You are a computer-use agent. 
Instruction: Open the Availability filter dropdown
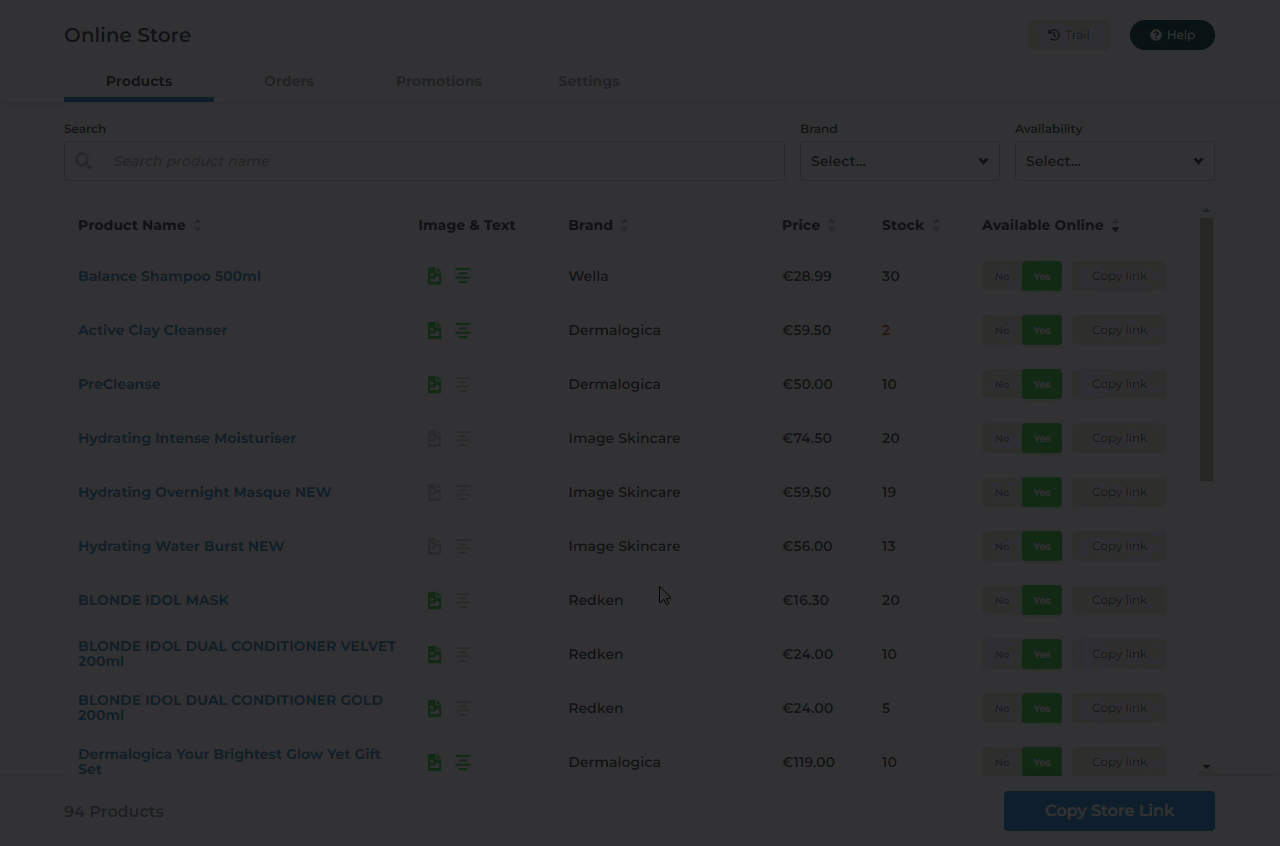click(x=1114, y=161)
